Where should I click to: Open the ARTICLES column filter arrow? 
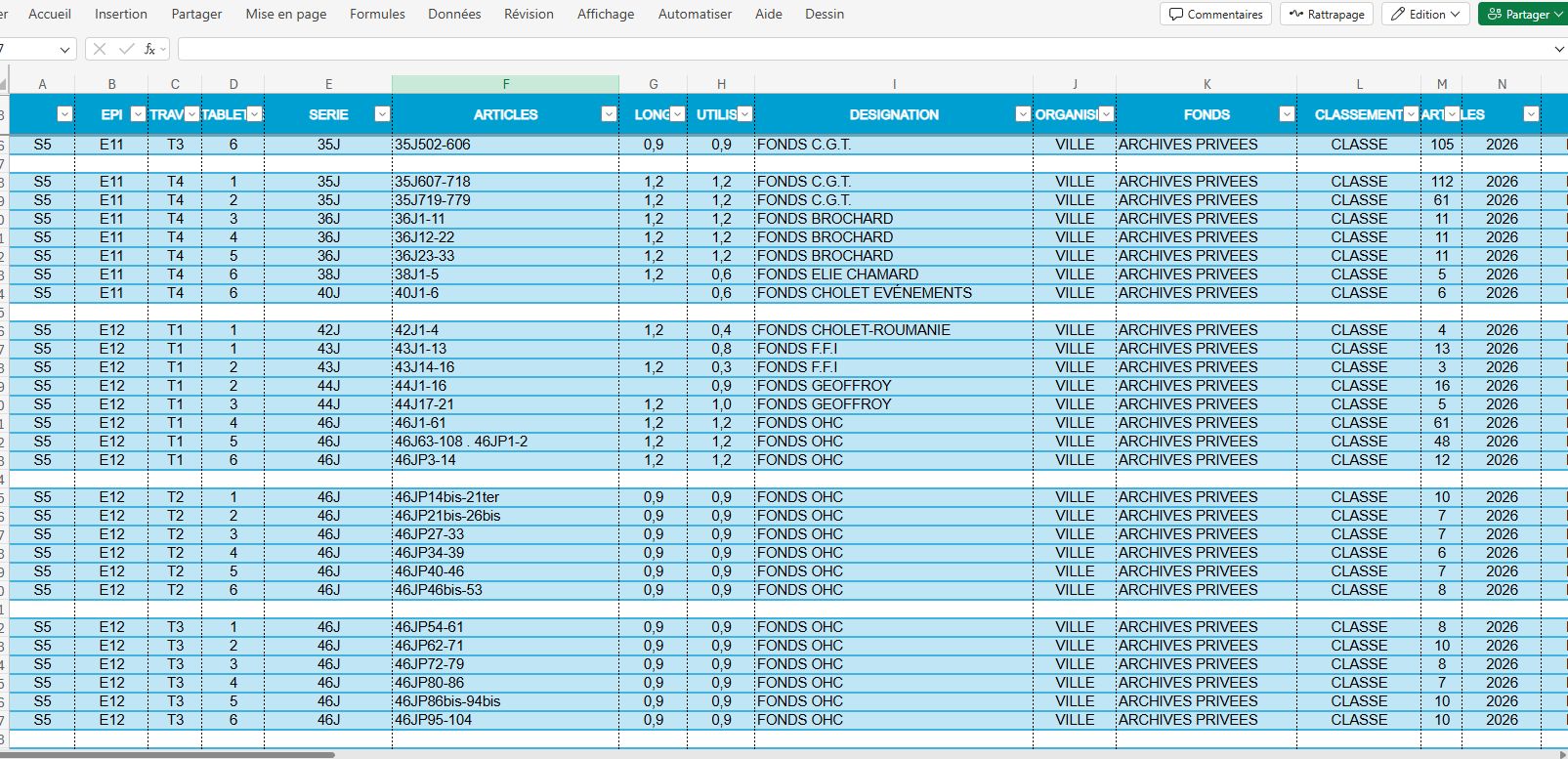click(x=609, y=114)
